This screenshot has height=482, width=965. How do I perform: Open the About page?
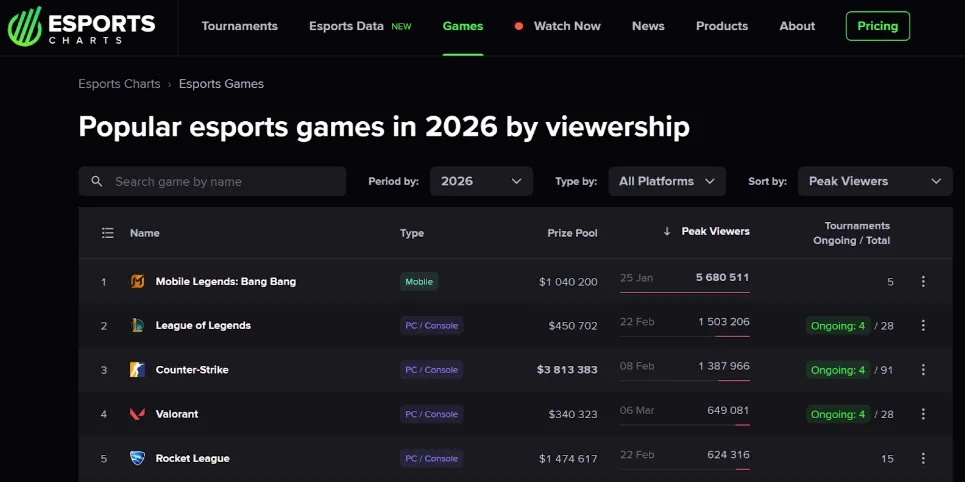pos(797,26)
